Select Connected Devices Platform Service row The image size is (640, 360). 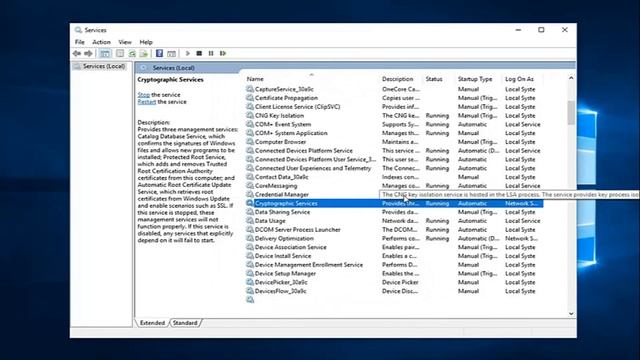pyautogui.click(x=394, y=150)
